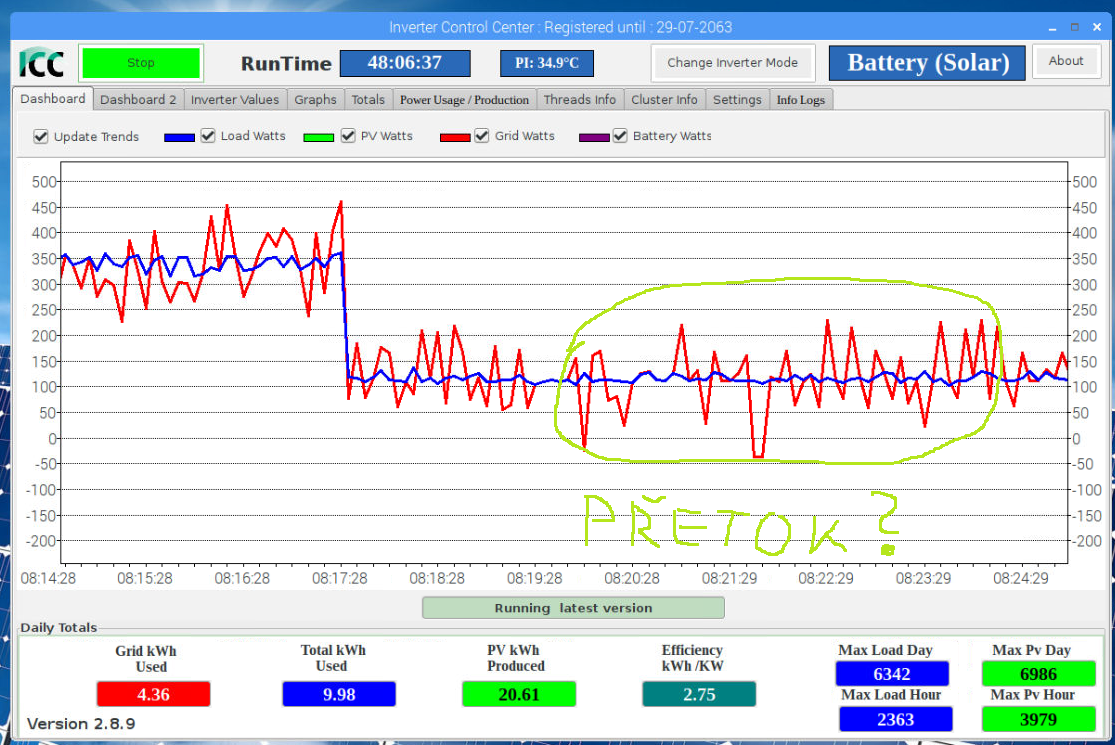
Task: Click the red Grid kWh Used value
Action: 153,694
